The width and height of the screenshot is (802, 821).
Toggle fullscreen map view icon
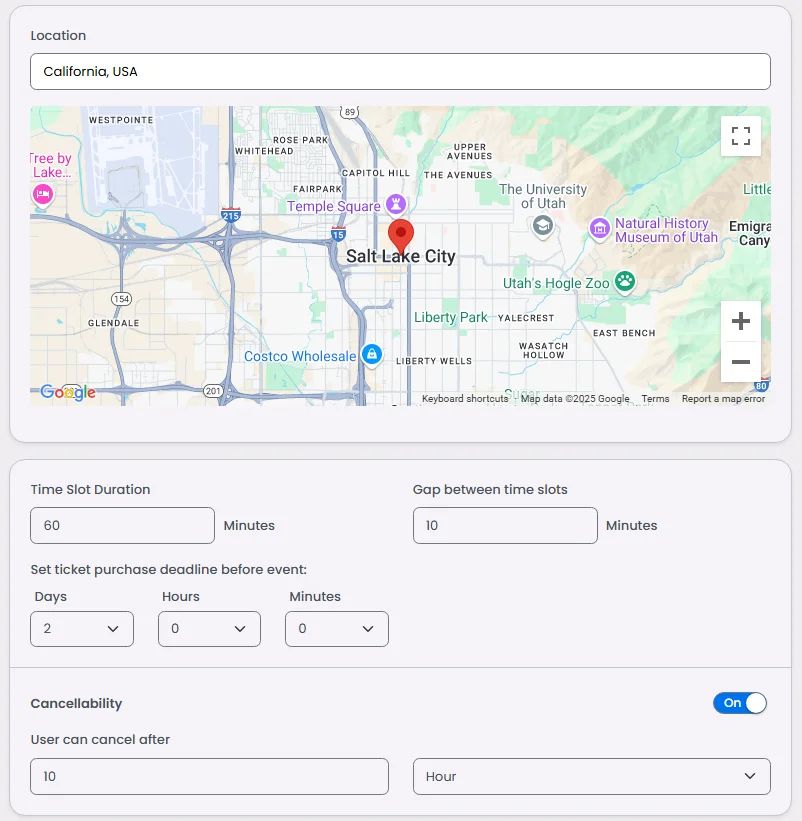point(740,136)
